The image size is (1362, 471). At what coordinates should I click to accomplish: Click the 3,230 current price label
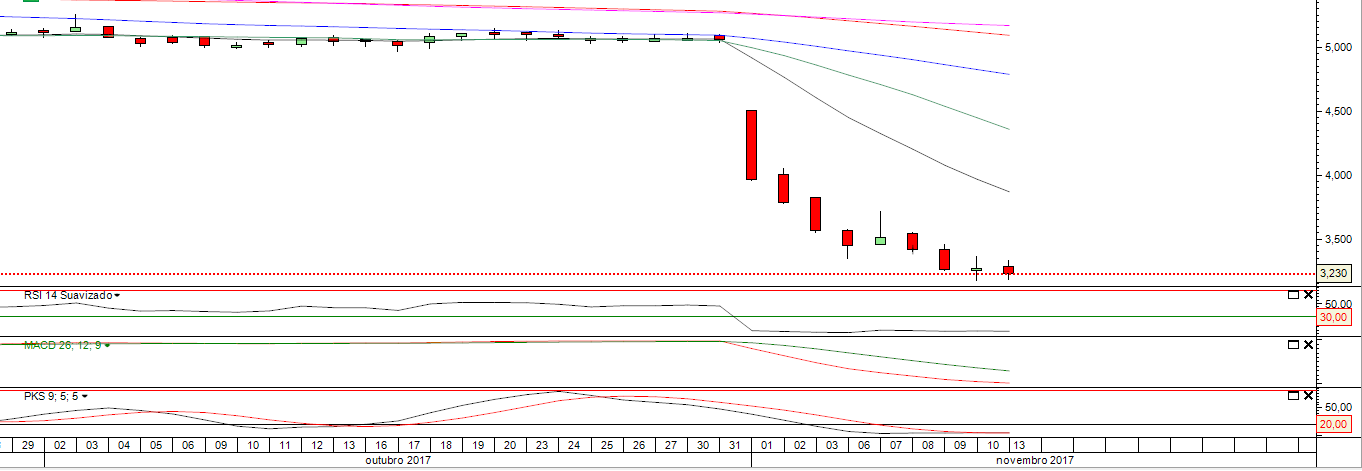pyautogui.click(x=1334, y=273)
